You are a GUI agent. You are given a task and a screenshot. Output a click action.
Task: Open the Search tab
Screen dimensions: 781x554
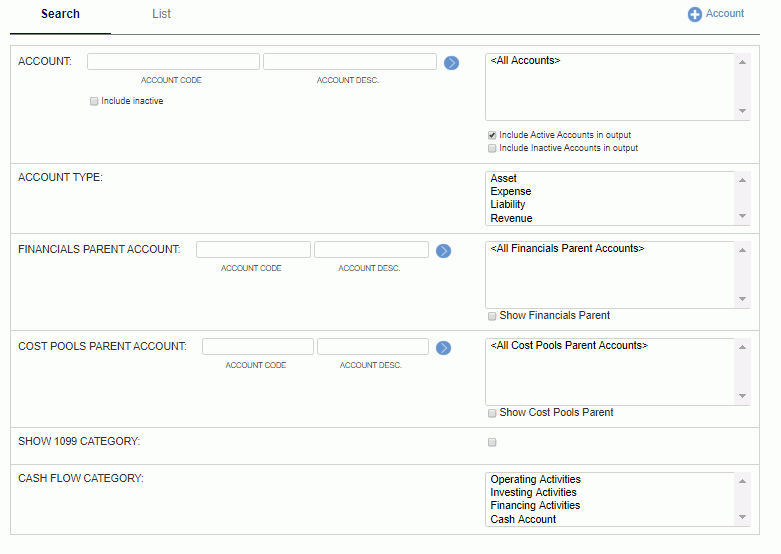[60, 14]
